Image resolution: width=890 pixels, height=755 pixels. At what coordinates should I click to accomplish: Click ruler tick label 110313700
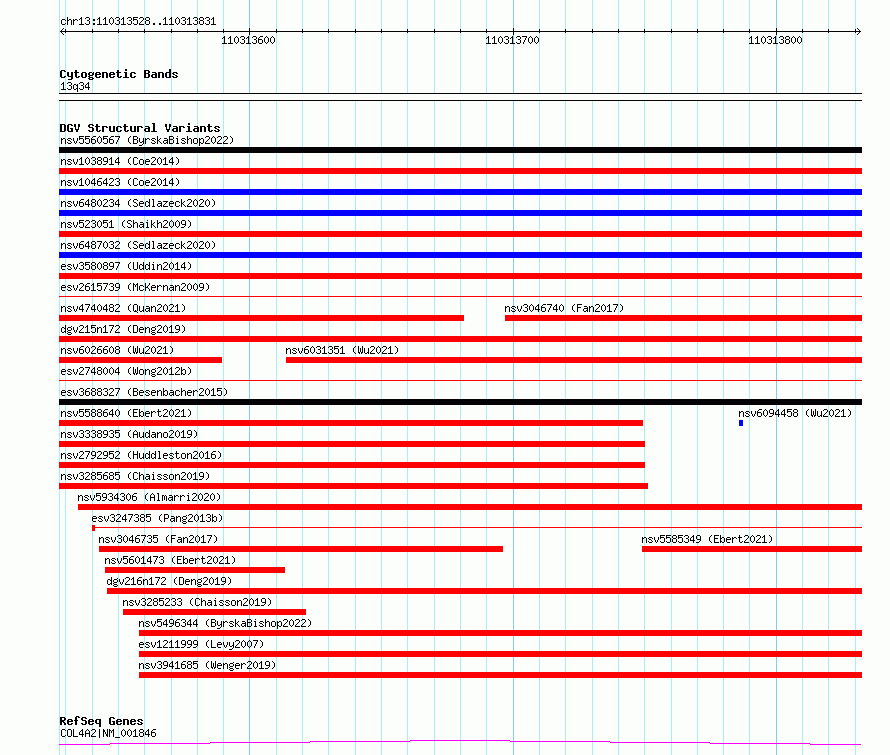coord(512,40)
